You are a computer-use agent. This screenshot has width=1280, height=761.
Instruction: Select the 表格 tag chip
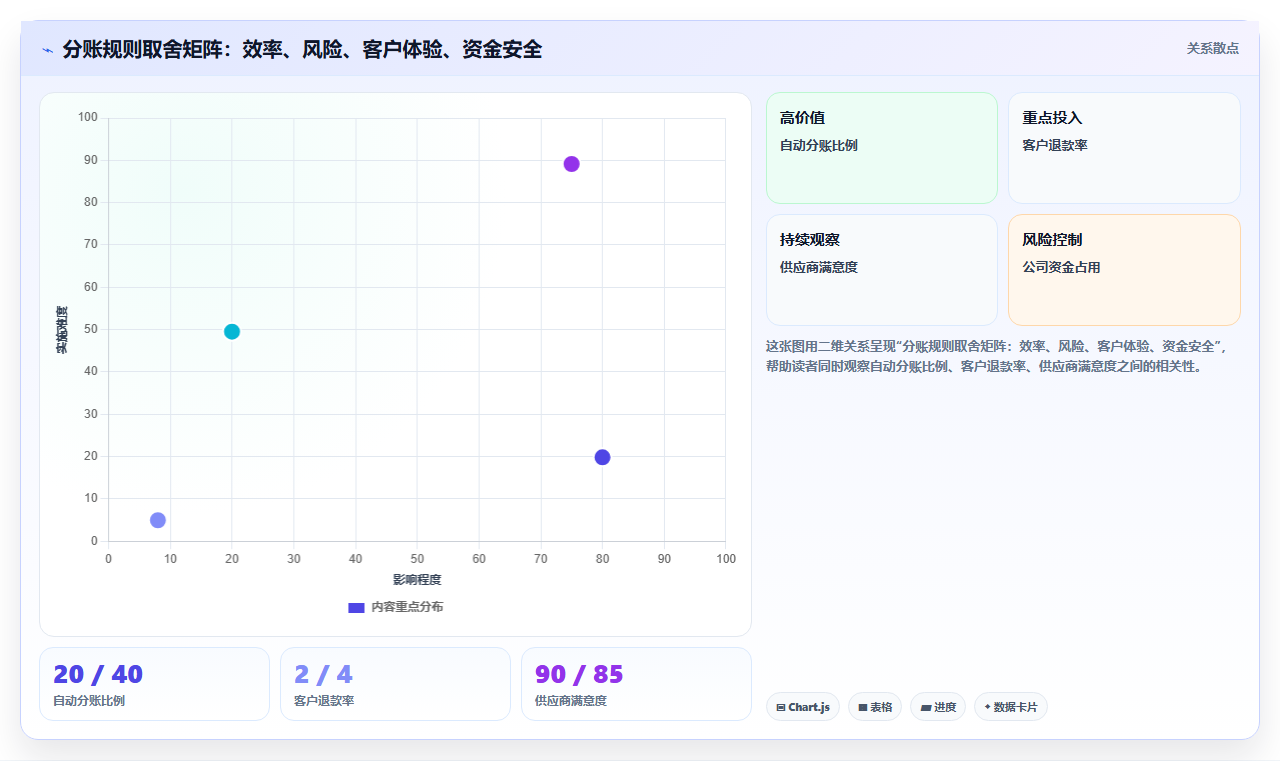click(x=875, y=707)
